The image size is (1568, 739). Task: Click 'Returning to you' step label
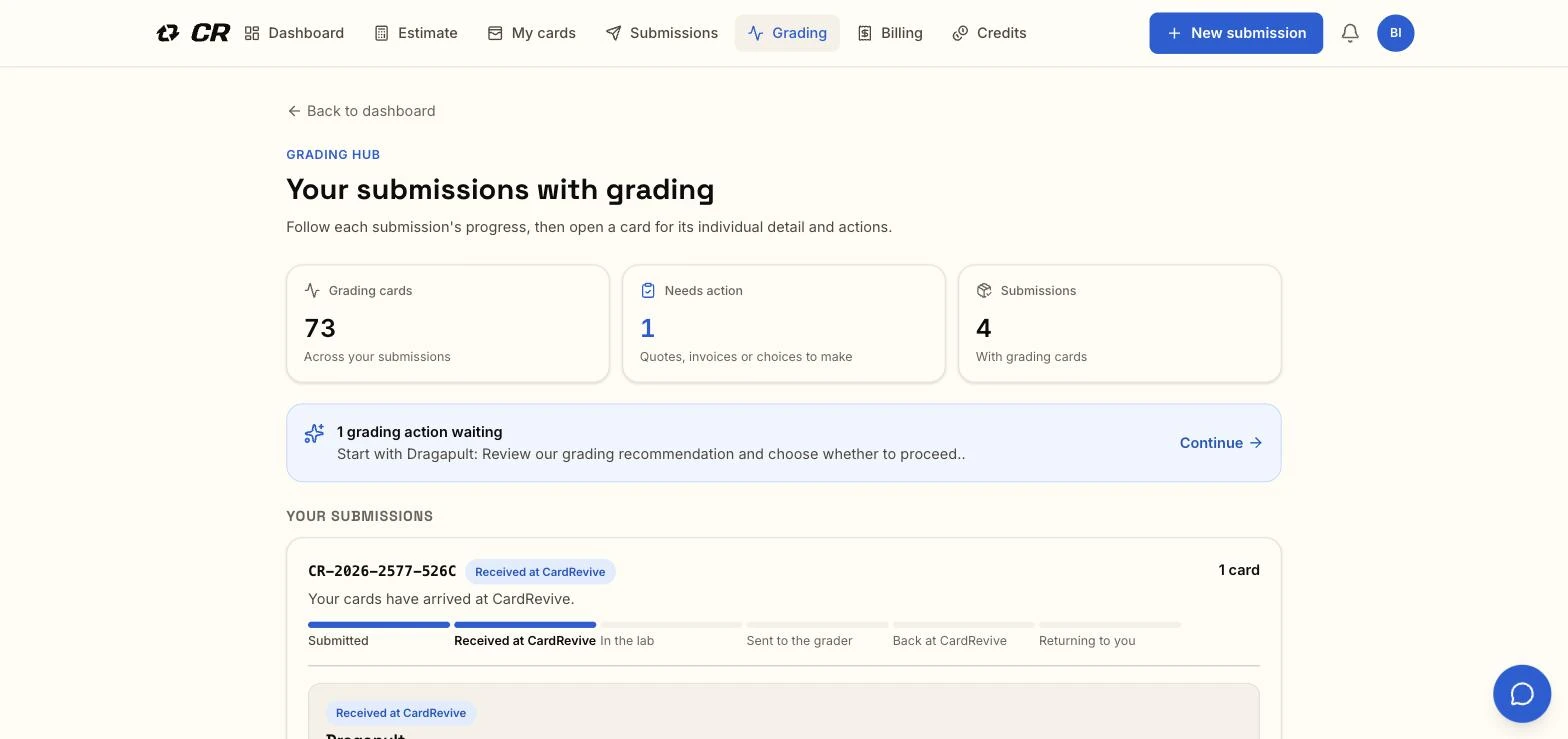[x=1087, y=641]
